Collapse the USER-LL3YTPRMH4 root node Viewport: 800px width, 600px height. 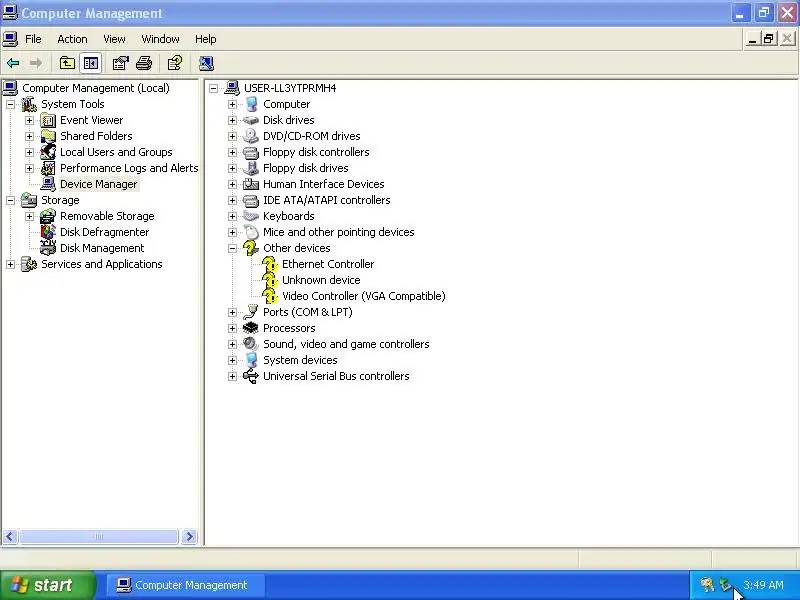[x=213, y=88]
